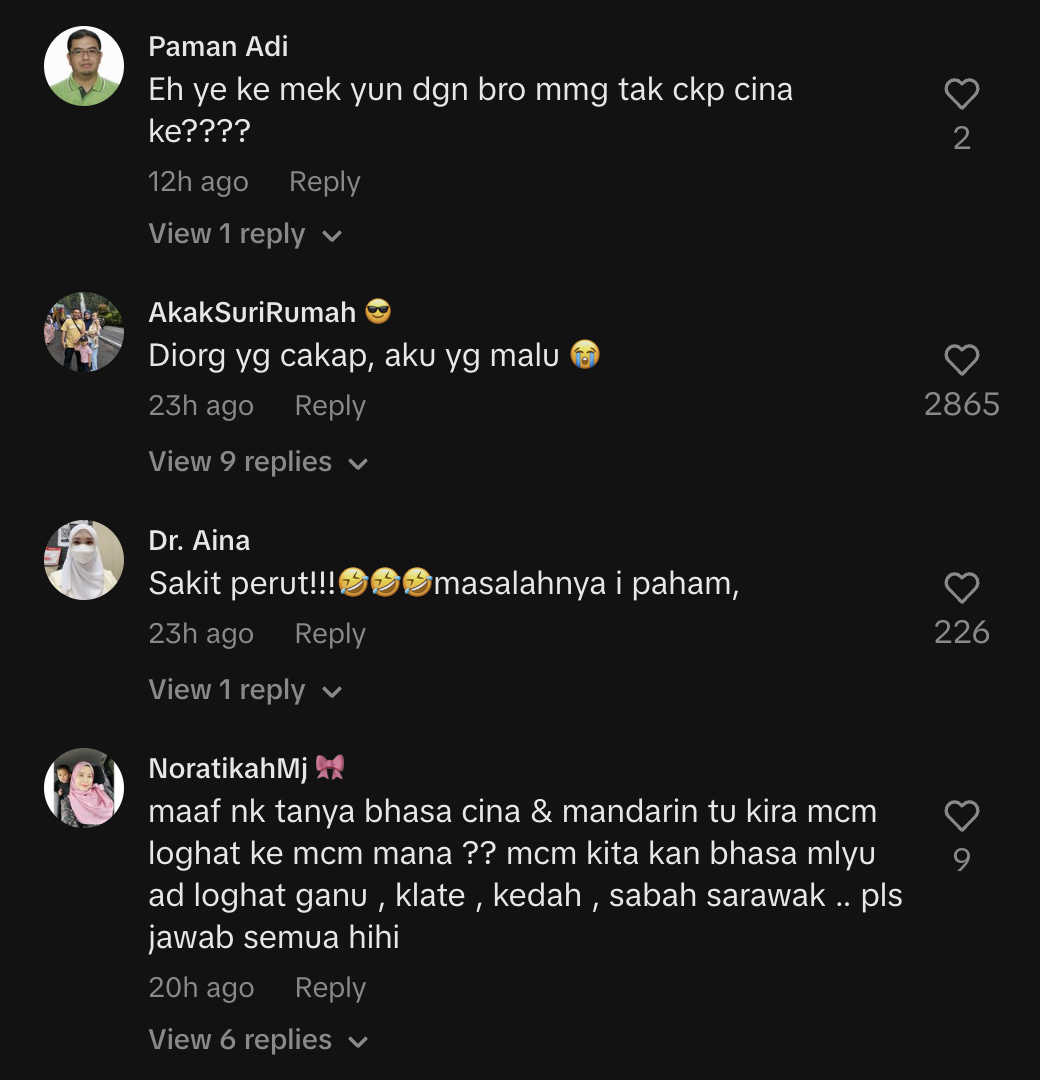Heart NoratikahMj's comment about loghat
Image resolution: width=1040 pixels, height=1080 pixels.
961,816
